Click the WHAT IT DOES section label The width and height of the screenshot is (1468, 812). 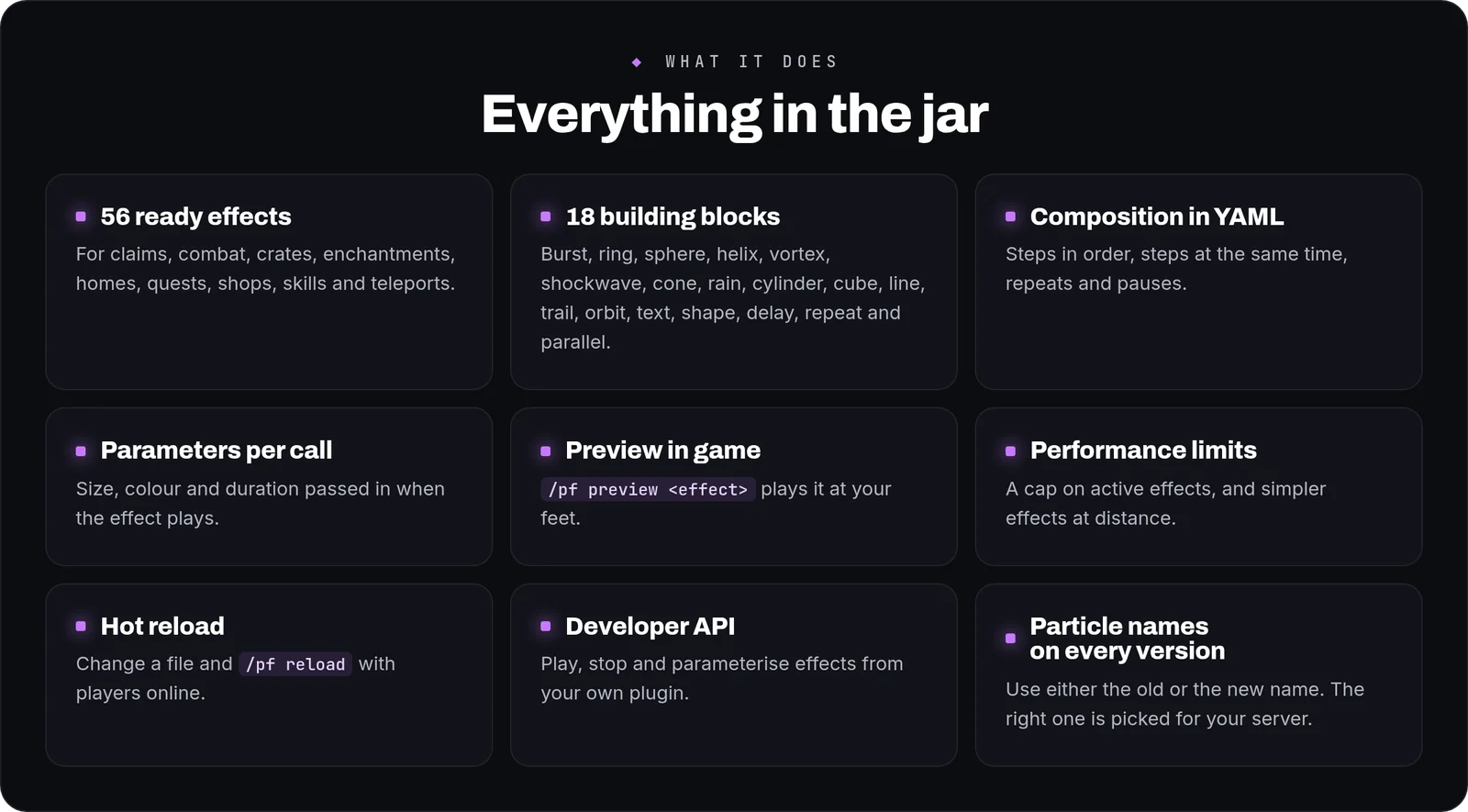point(751,61)
